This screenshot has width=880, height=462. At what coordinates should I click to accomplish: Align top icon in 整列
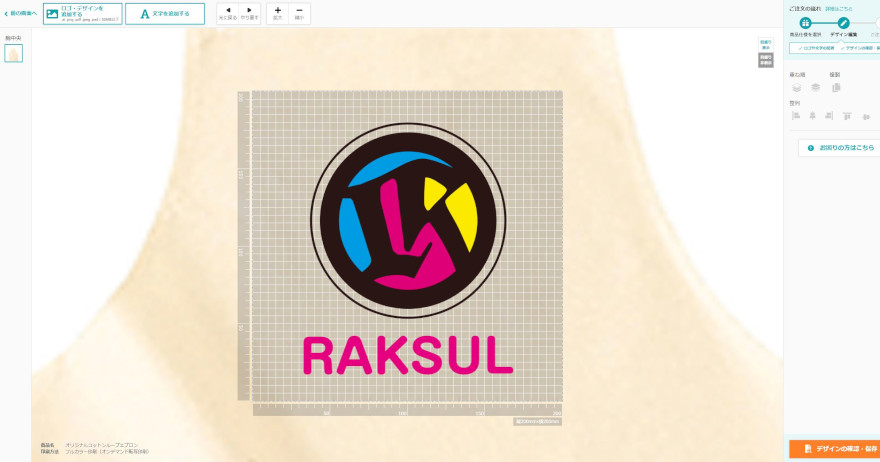[847, 116]
